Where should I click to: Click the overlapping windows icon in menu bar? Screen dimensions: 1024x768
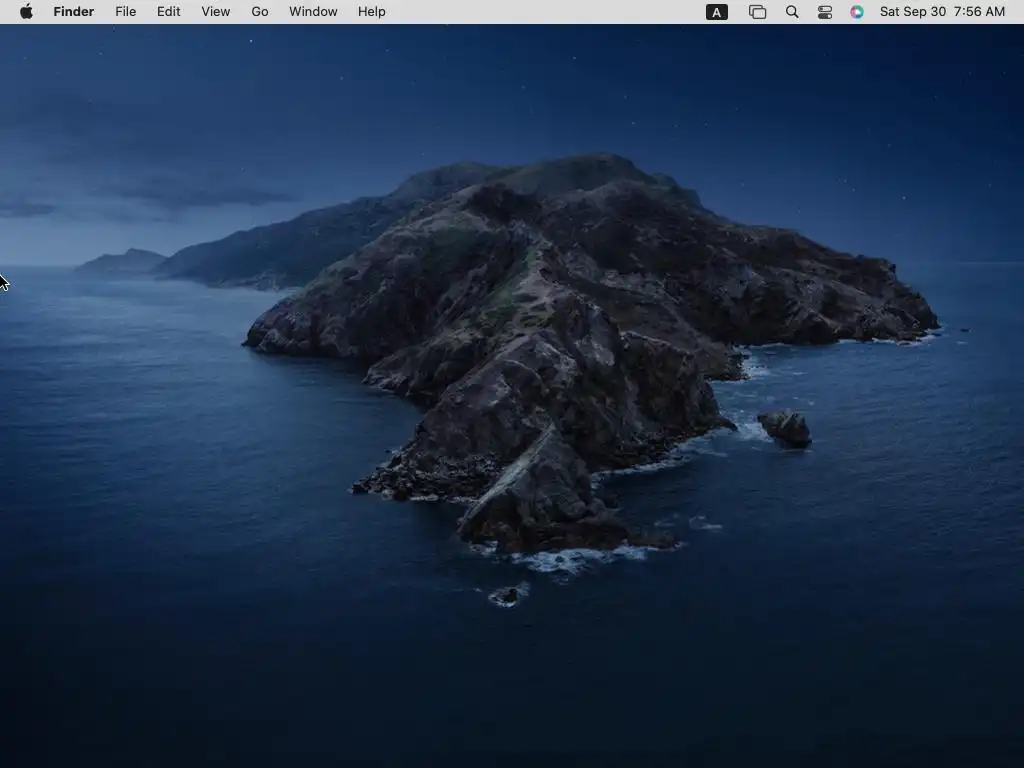pos(757,12)
